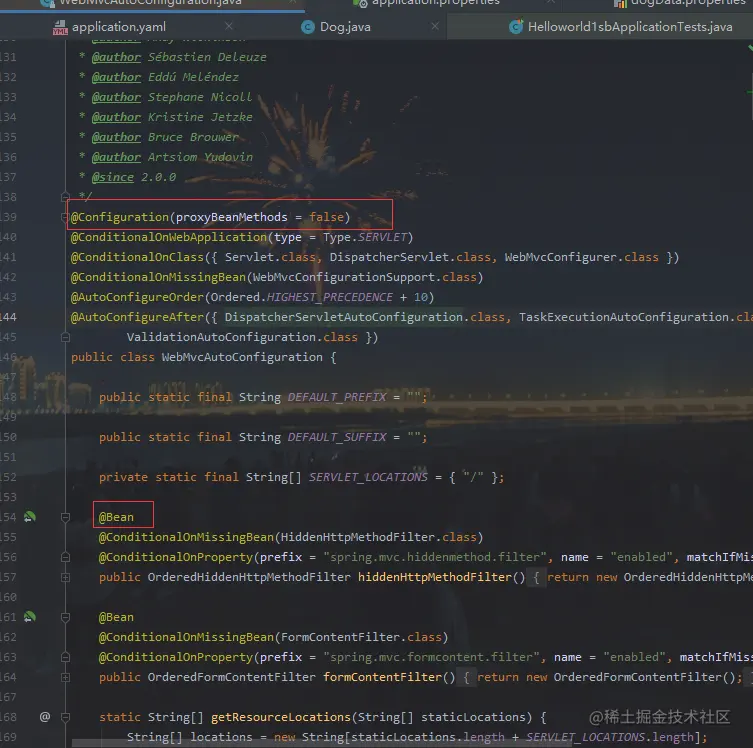Image resolution: width=753 pixels, height=748 pixels.
Task: Click the test class icon on Helloworld1sbApplicationTests.java tab
Action: (516, 26)
